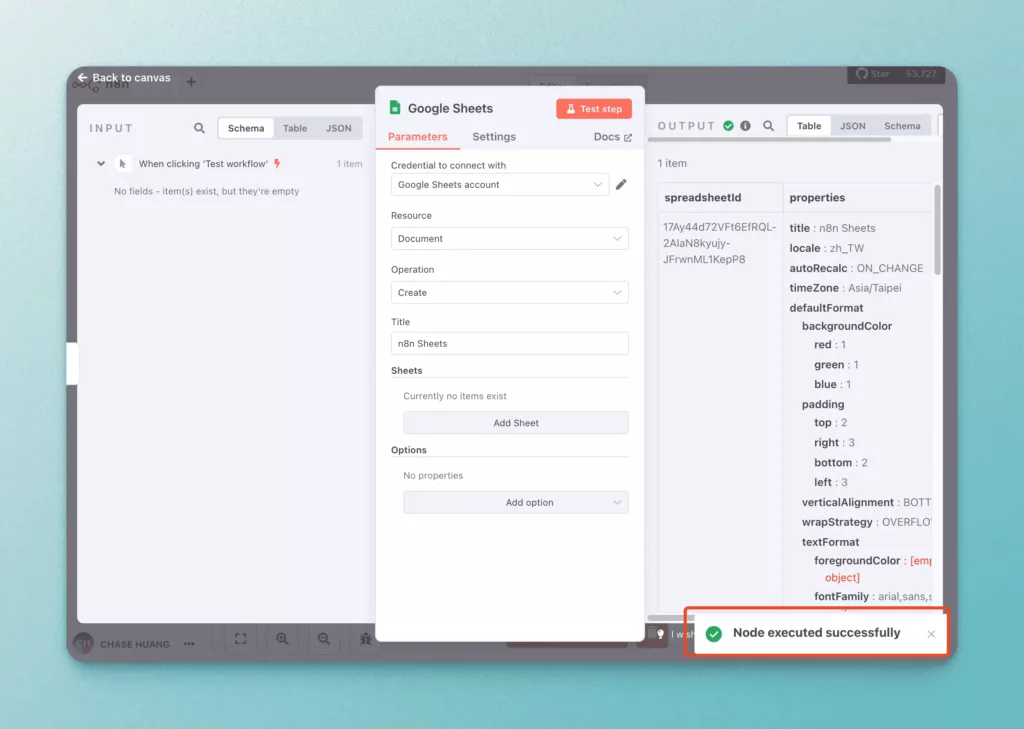Open the Google Sheets account credential dropdown
Viewport: 1024px width, 729px height.
(500, 185)
